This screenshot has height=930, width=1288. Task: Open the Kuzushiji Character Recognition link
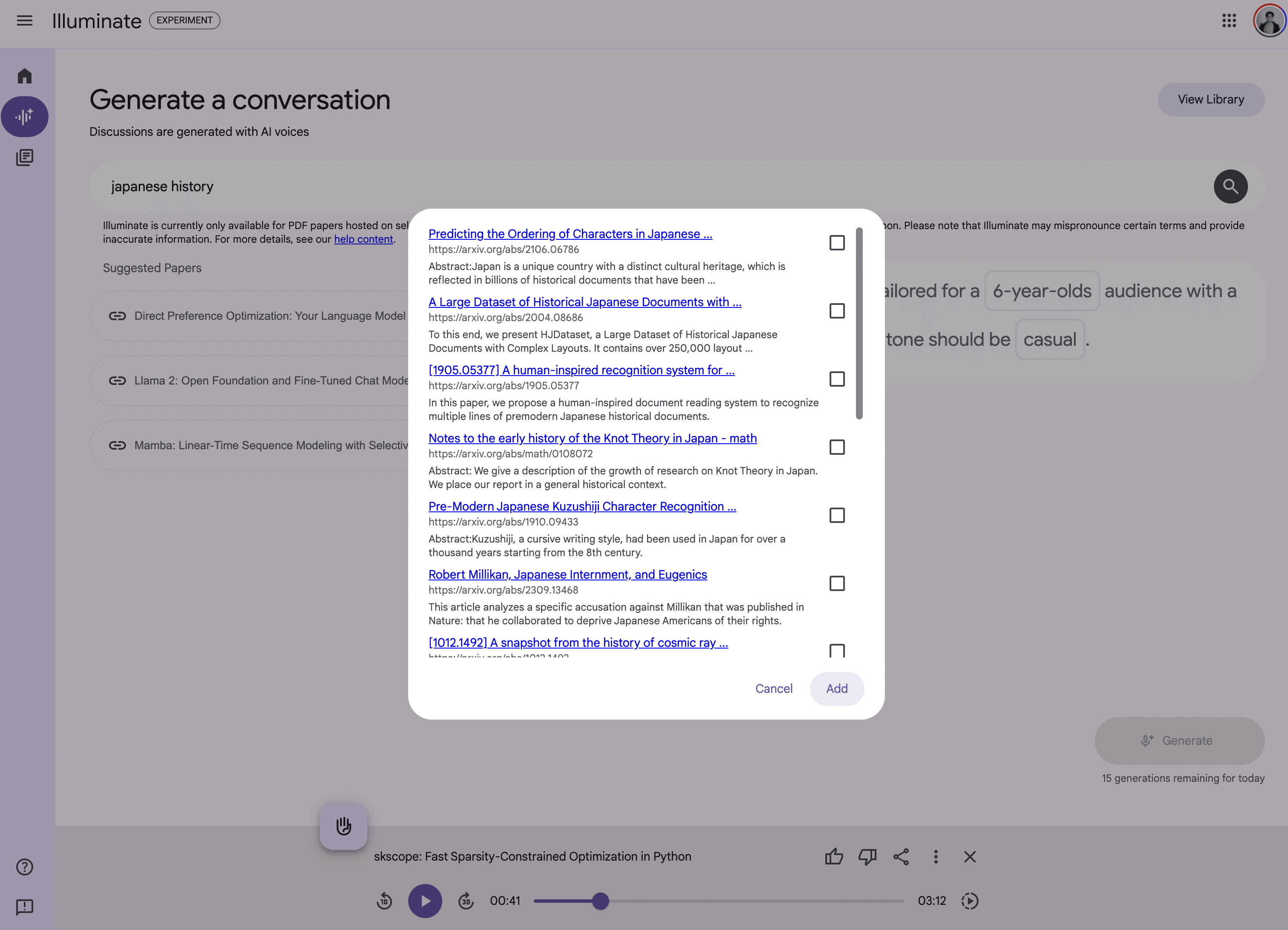tap(581, 506)
